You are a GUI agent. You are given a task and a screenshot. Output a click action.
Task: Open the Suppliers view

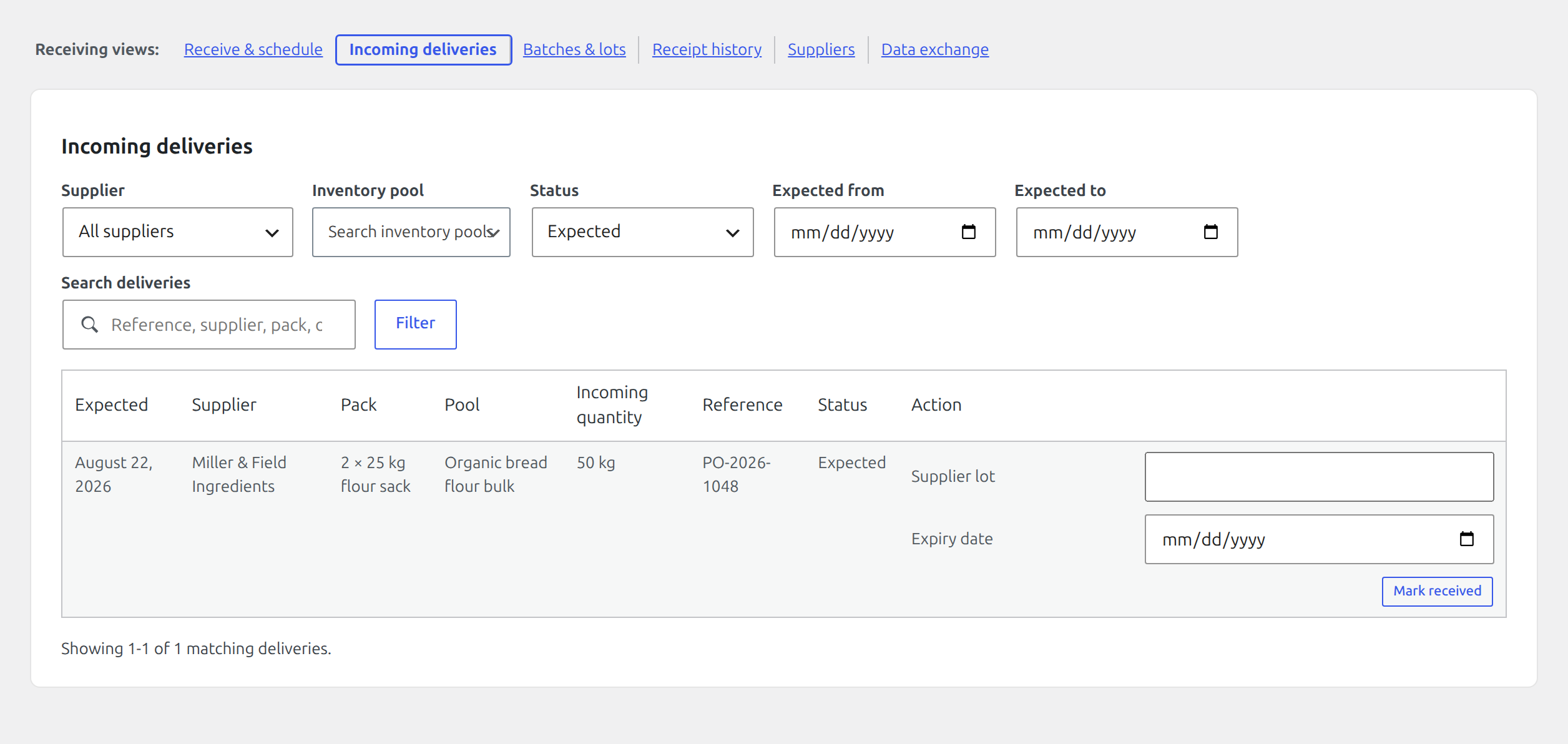[821, 49]
